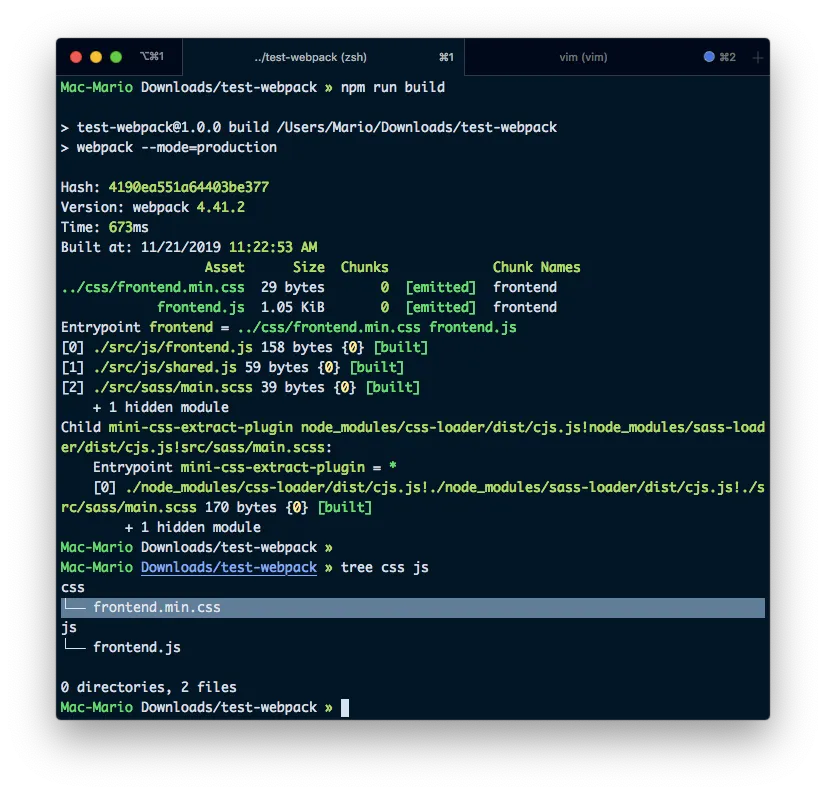
Task: Click the build time 673ms
Action: (x=129, y=228)
